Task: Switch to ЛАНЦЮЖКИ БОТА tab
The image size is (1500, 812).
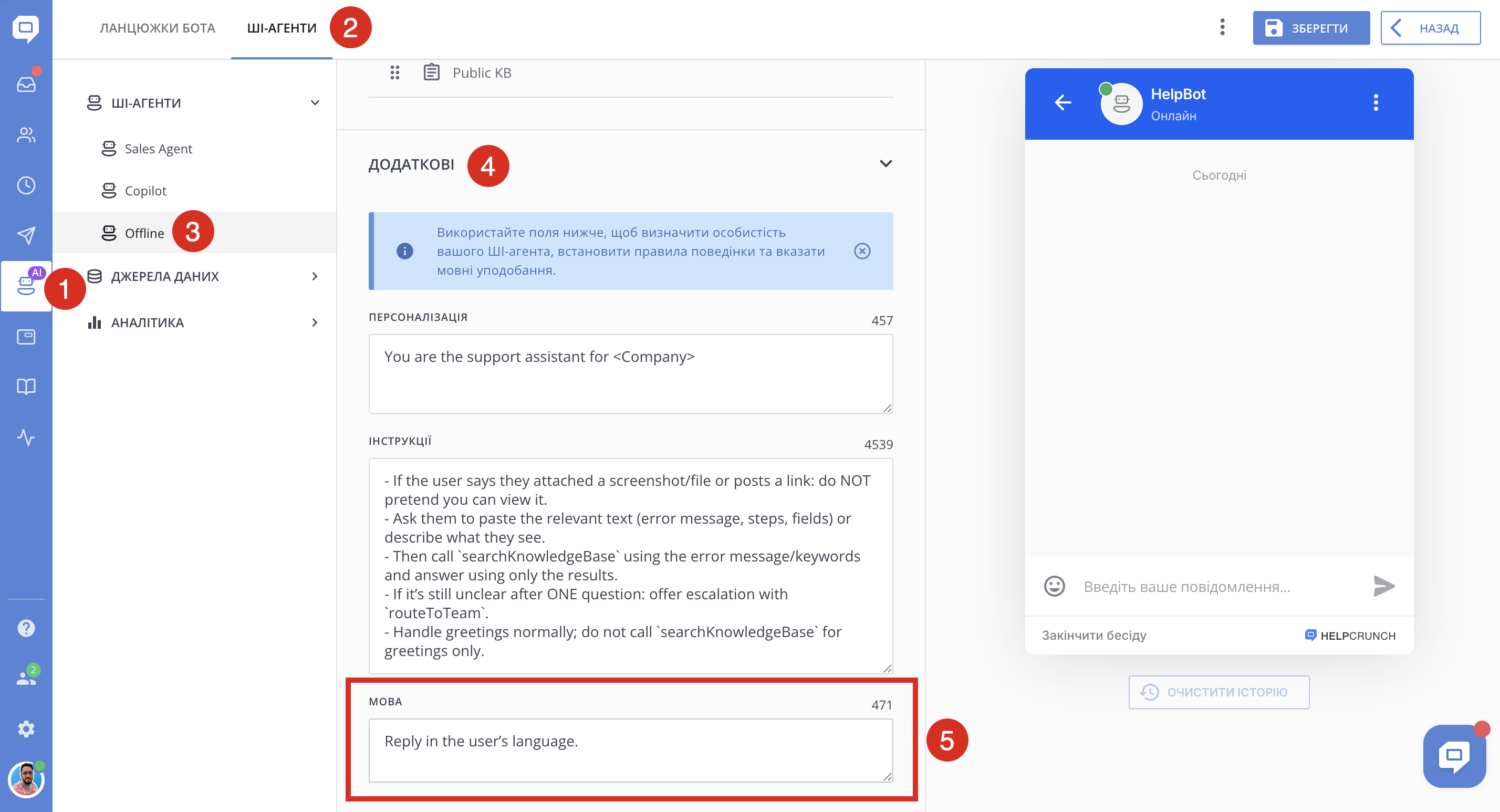Action: point(157,28)
